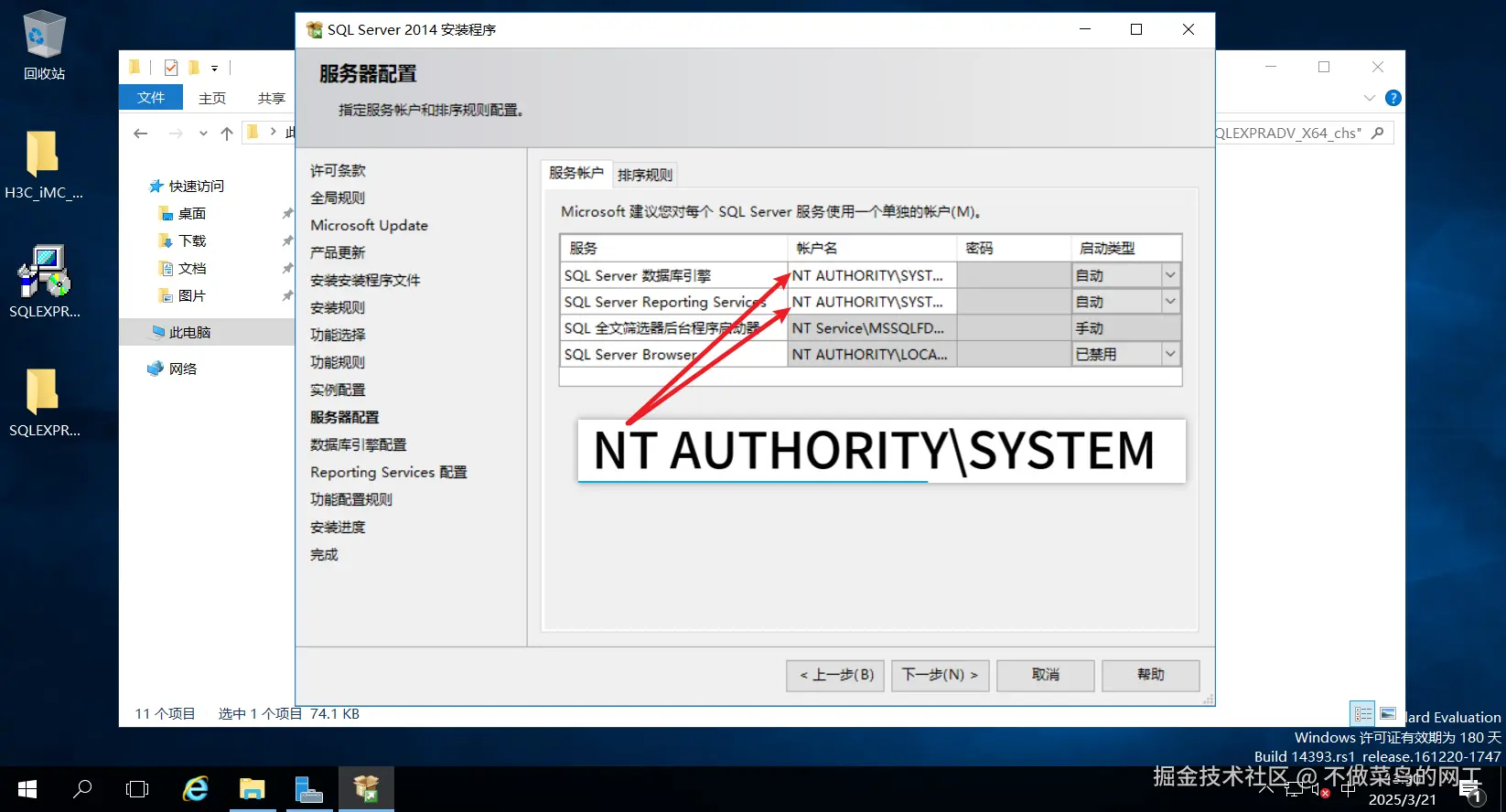Click account name cell for Reporting Services
1506x812 pixels.
[872, 302]
